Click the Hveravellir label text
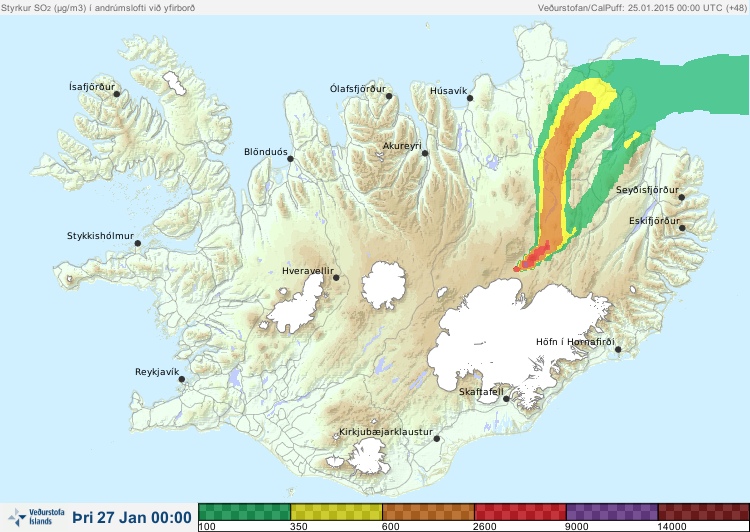Screen dimensions: 750x532 coord(308,271)
